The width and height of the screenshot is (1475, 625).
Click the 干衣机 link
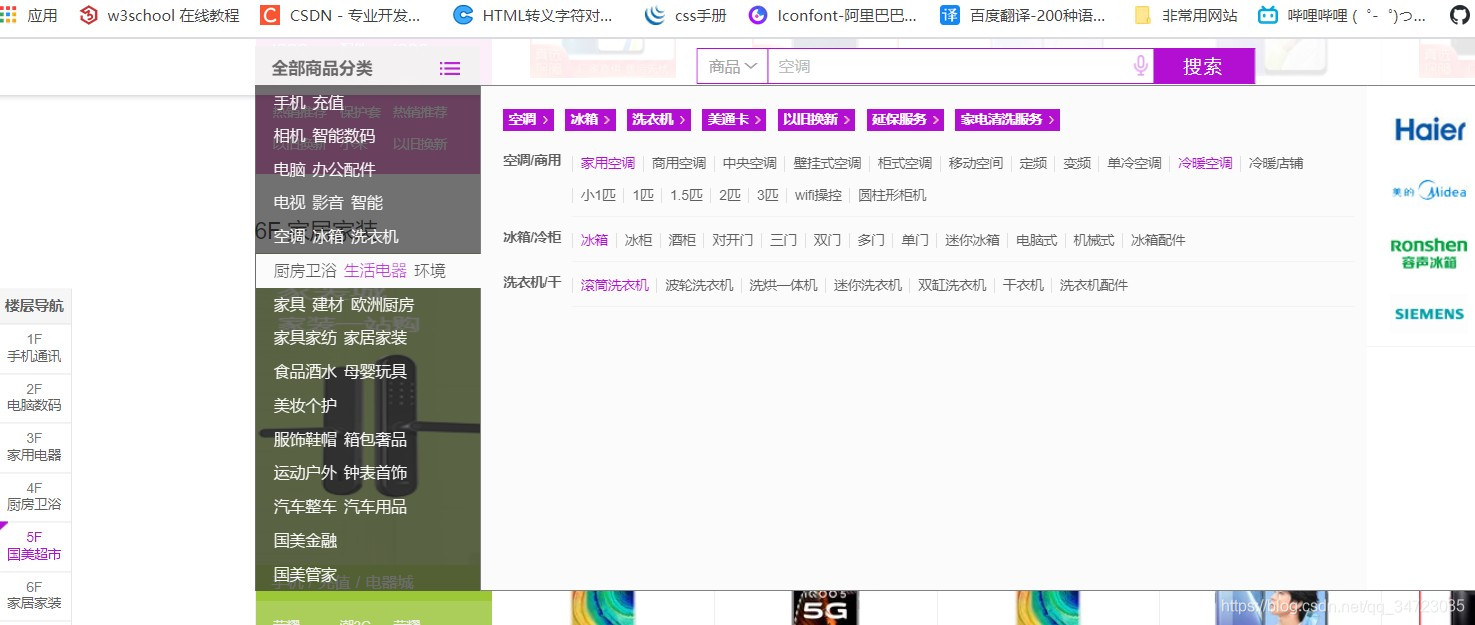(x=1023, y=285)
